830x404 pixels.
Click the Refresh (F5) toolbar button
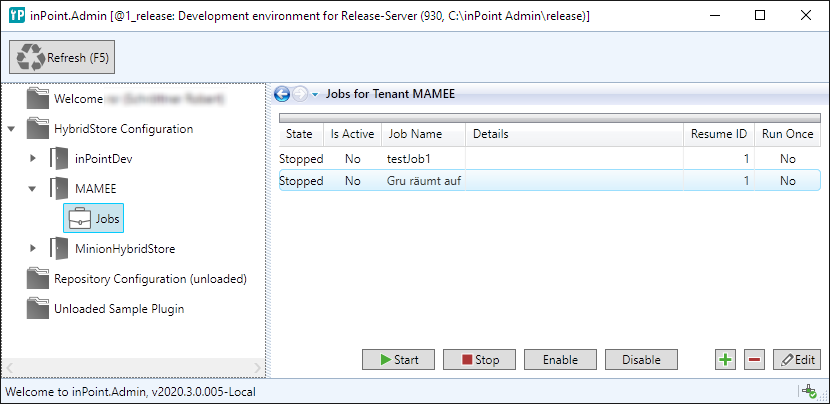pyautogui.click(x=63, y=58)
